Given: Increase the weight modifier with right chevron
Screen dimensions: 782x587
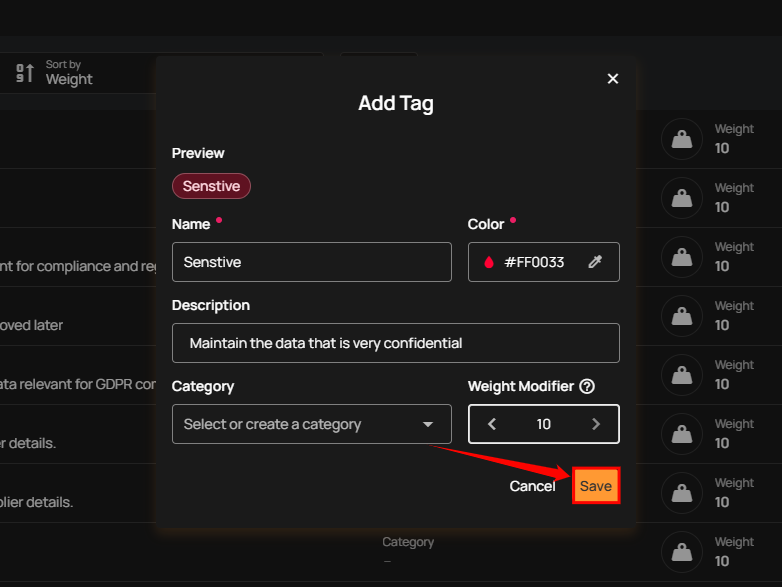Looking at the screenshot, I should pyautogui.click(x=595, y=424).
